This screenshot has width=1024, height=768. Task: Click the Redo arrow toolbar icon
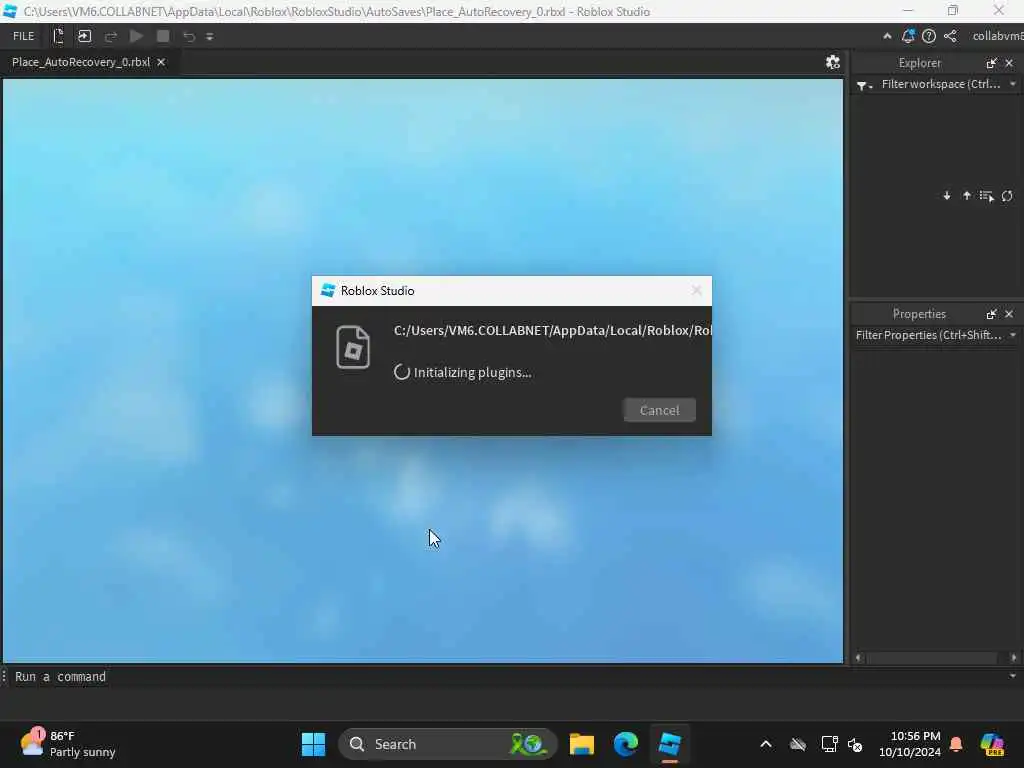tap(111, 37)
